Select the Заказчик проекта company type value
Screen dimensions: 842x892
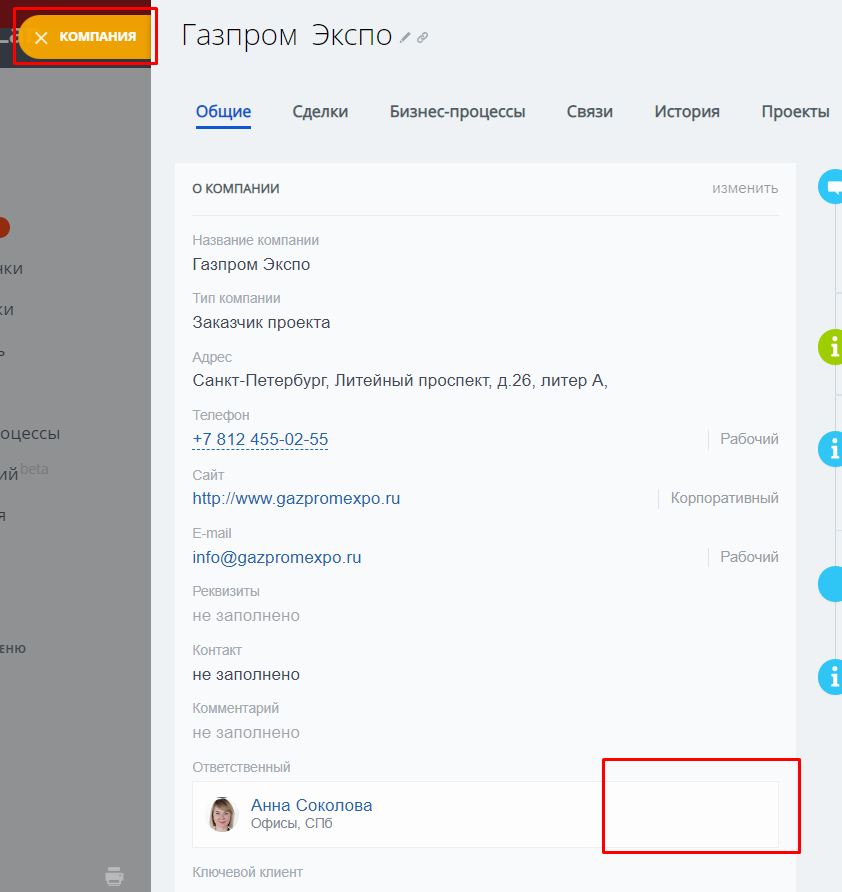261,323
